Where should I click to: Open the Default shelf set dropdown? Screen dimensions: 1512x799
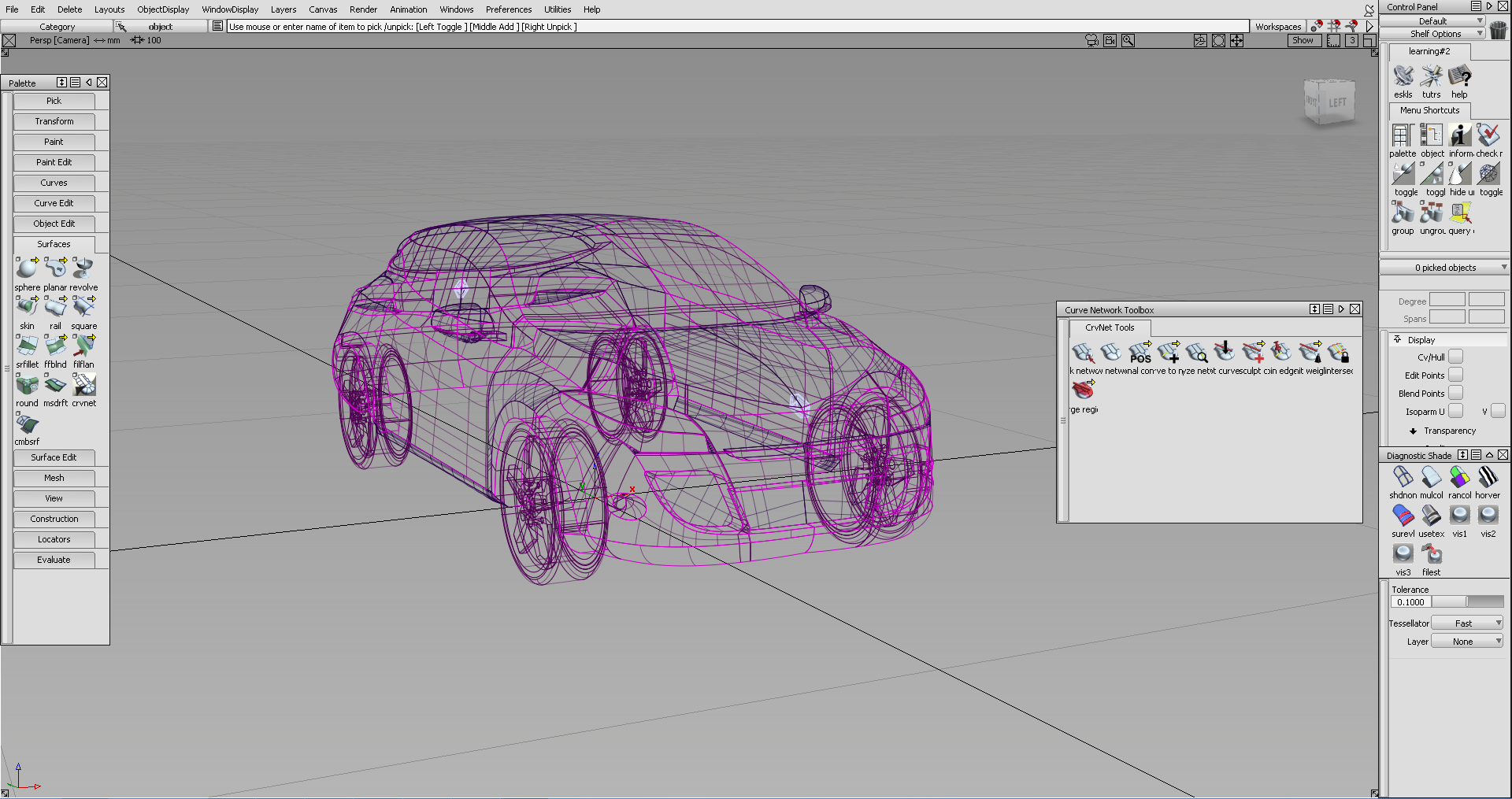coord(1432,21)
